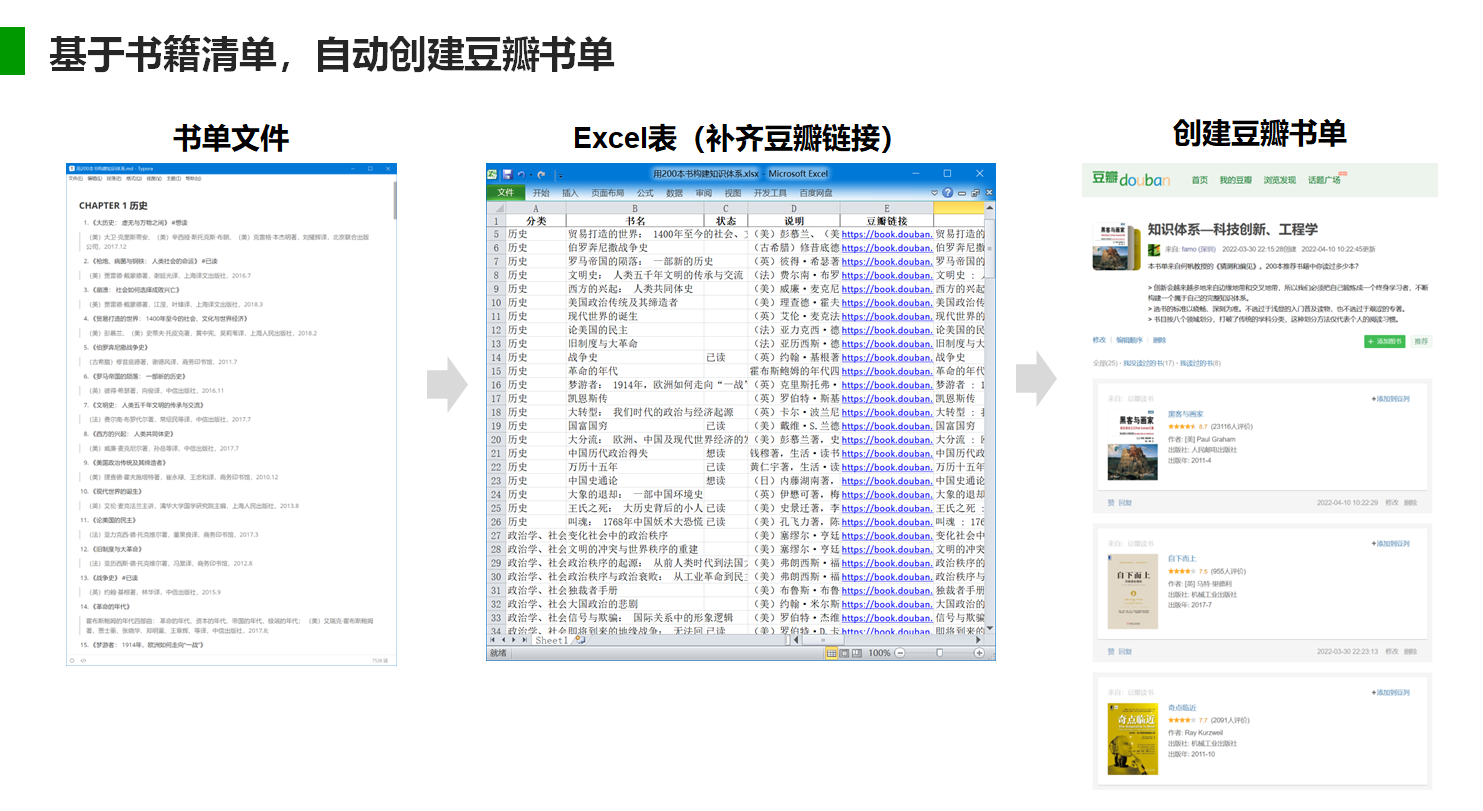Open the 百度网盘 ribbon tab
The height and width of the screenshot is (811, 1483).
pyautogui.click(x=814, y=193)
